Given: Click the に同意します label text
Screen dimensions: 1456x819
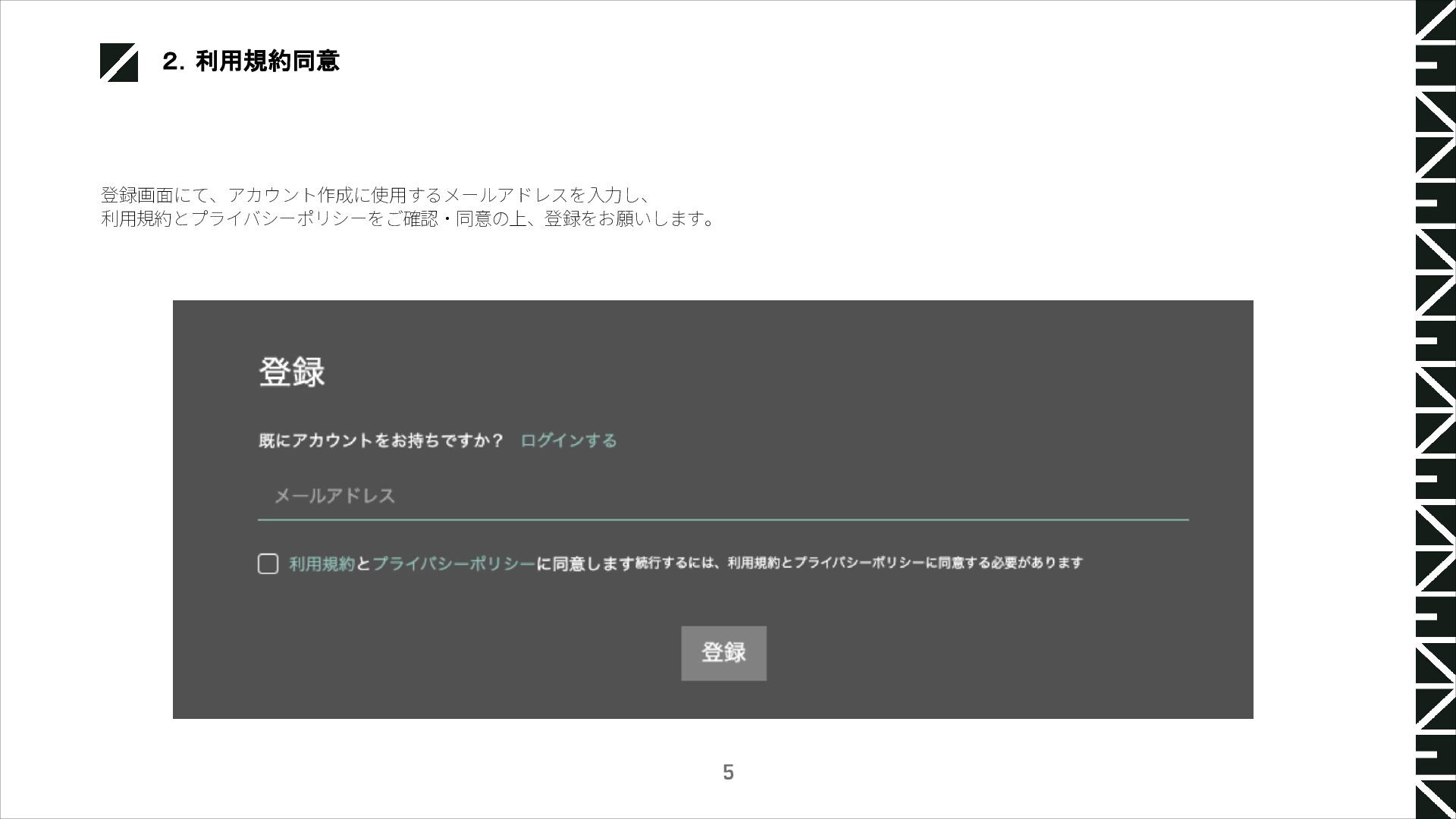Looking at the screenshot, I should [x=585, y=564].
